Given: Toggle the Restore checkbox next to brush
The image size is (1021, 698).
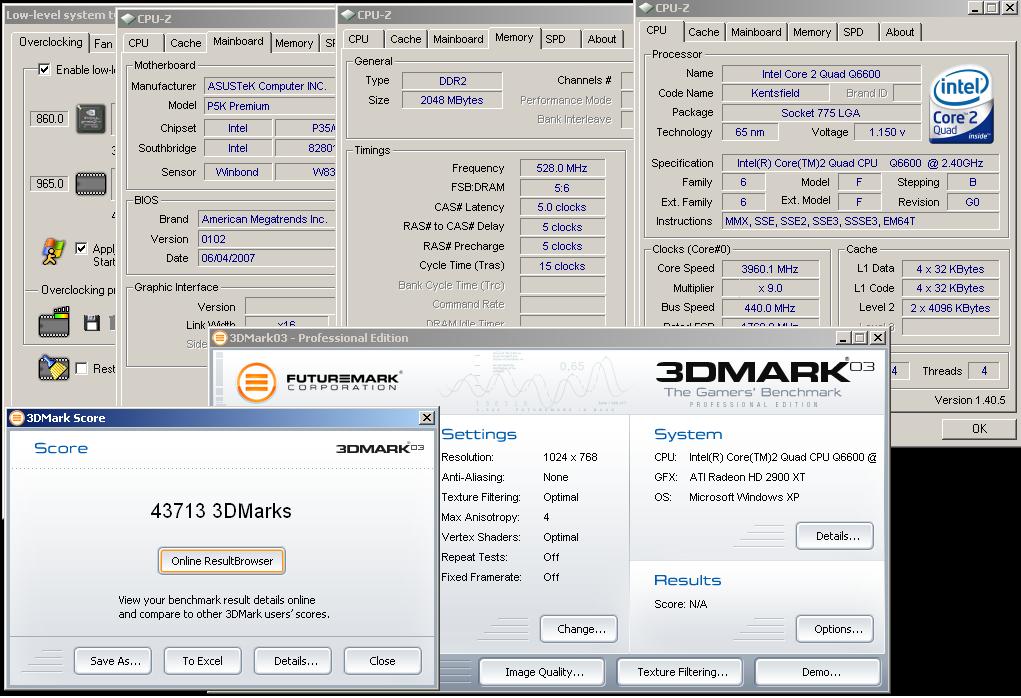Looking at the screenshot, I should point(81,369).
